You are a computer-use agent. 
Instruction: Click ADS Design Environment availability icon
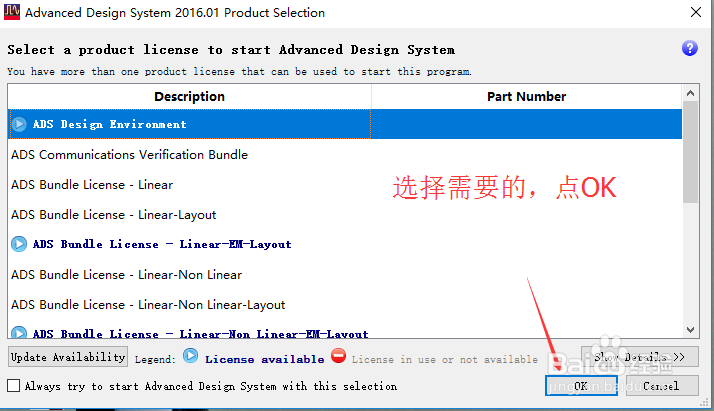click(x=19, y=124)
